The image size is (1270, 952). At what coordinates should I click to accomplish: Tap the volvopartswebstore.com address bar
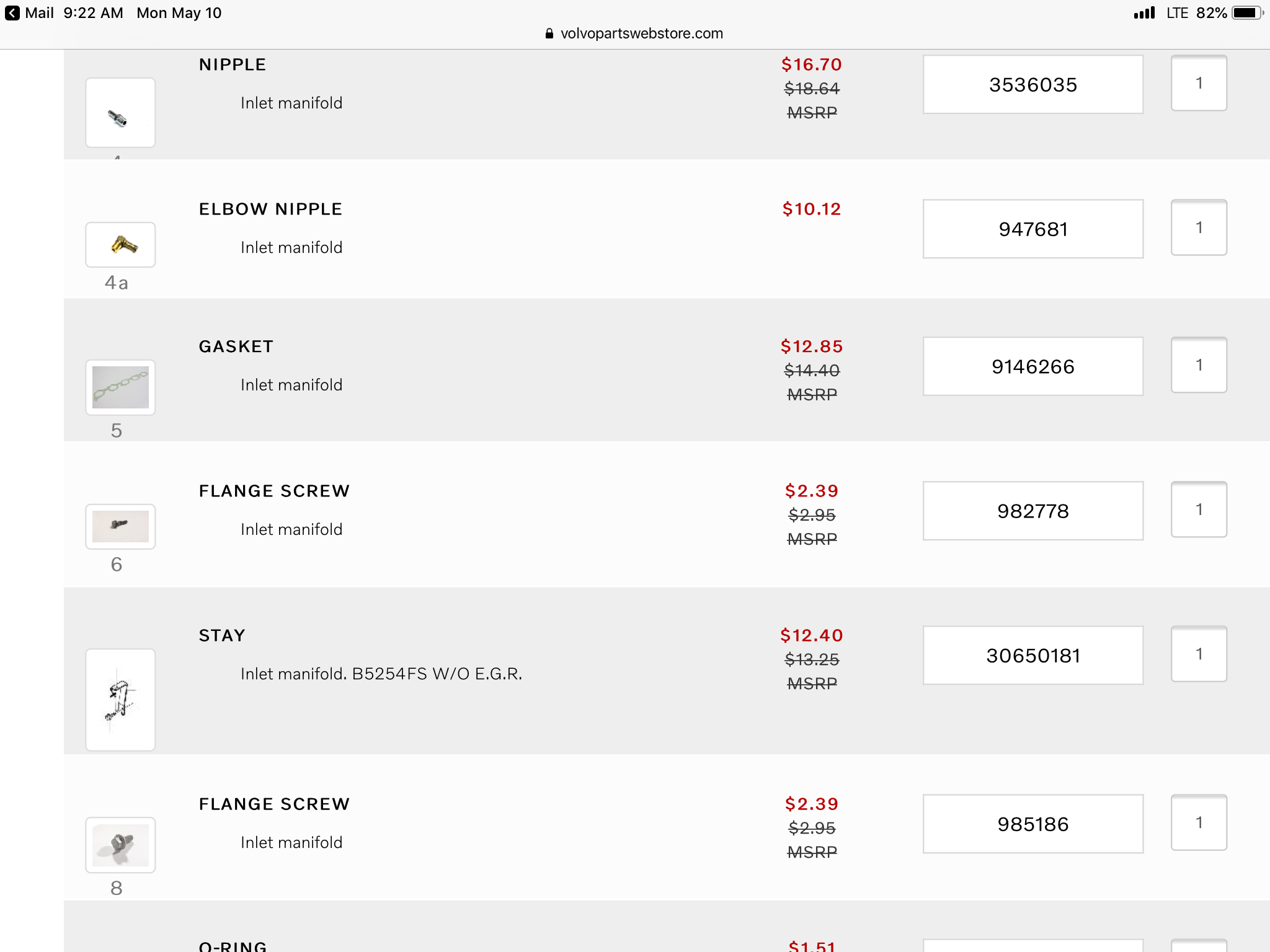coord(641,33)
